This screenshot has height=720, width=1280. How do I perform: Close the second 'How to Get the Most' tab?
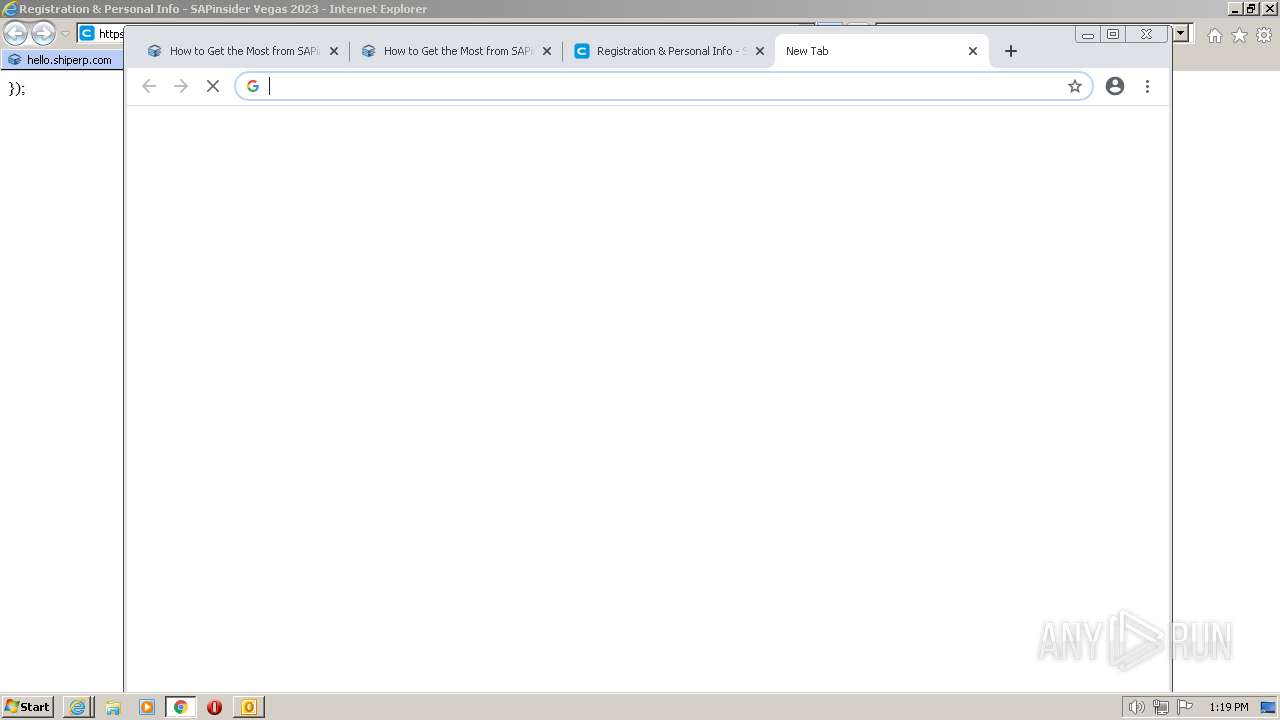(x=547, y=51)
